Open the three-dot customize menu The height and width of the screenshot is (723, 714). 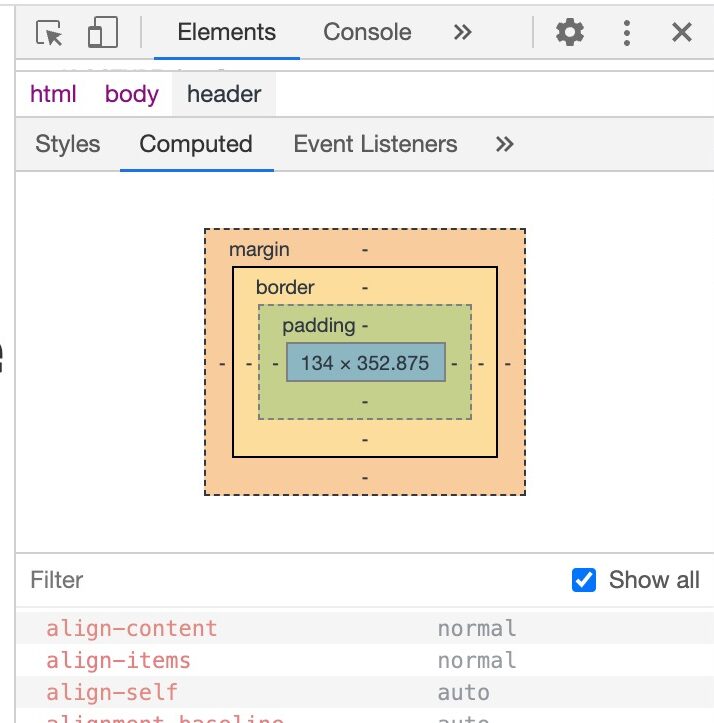click(x=627, y=33)
